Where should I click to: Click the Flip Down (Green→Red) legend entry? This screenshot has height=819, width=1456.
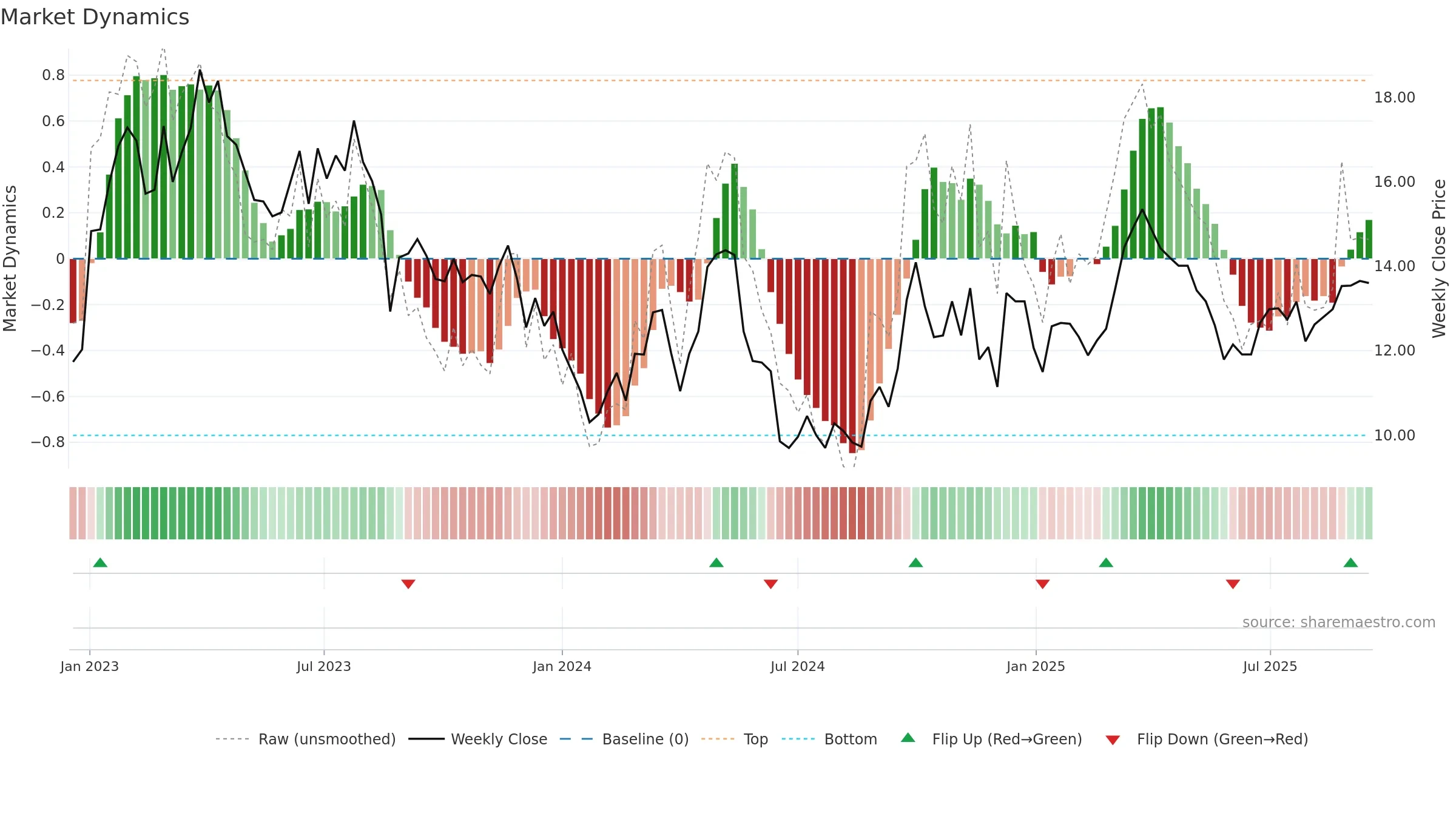pos(1207,739)
